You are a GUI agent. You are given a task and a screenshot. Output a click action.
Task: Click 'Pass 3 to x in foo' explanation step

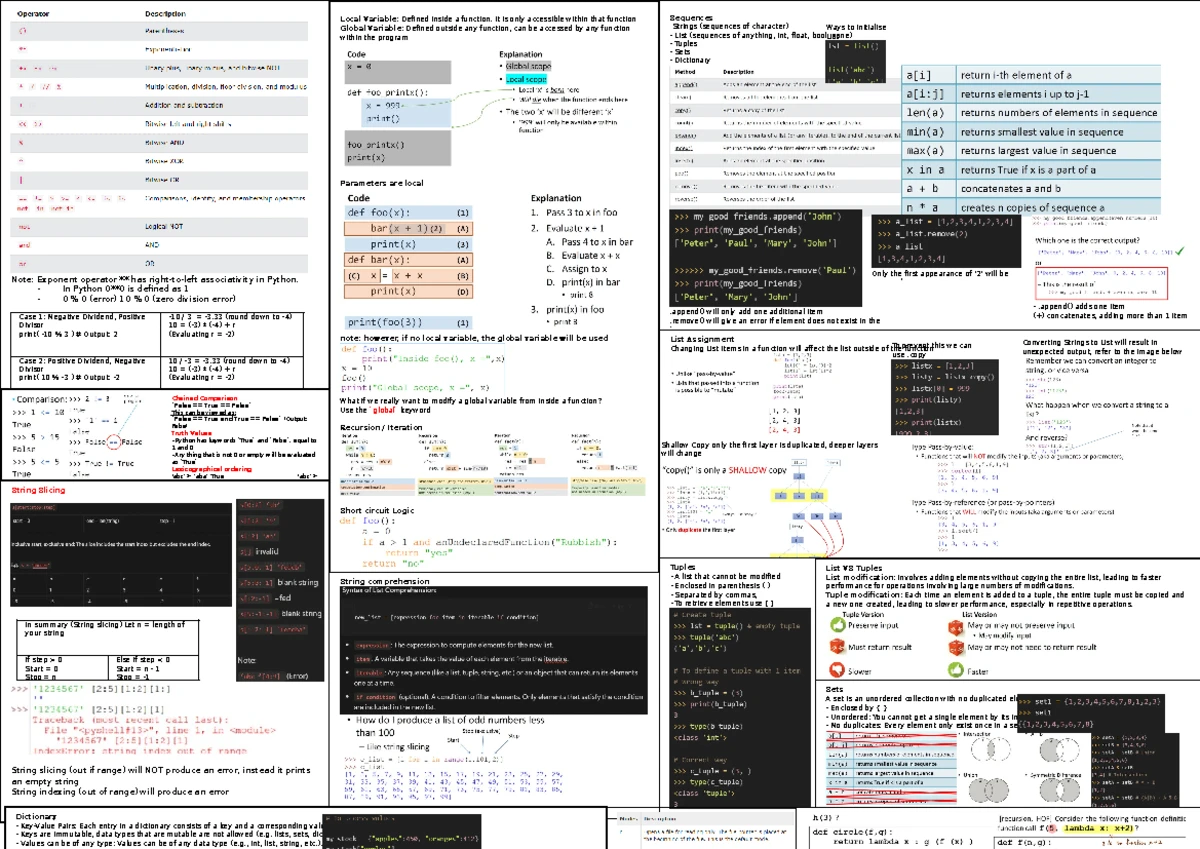click(575, 213)
